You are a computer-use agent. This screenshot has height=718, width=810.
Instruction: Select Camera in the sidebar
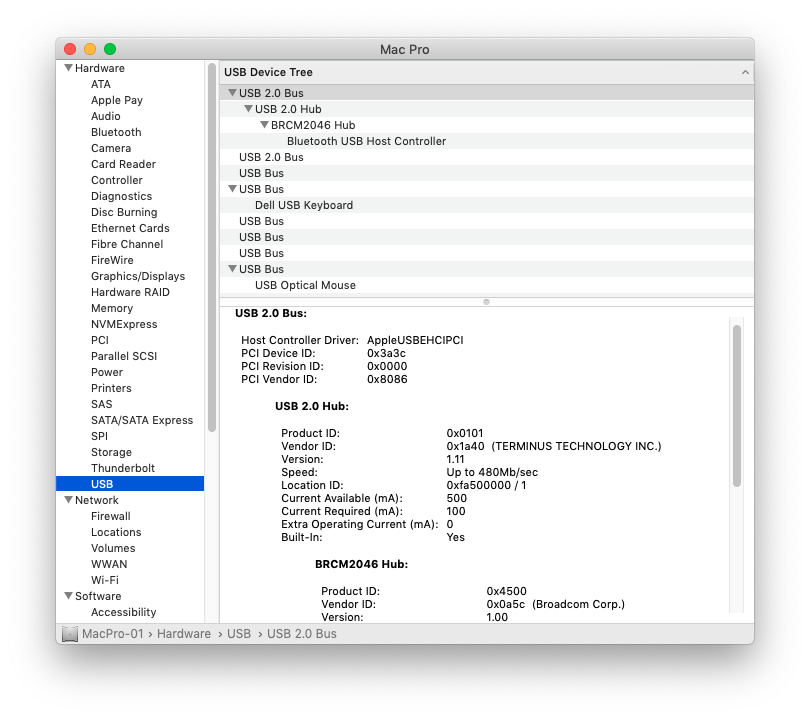point(111,148)
